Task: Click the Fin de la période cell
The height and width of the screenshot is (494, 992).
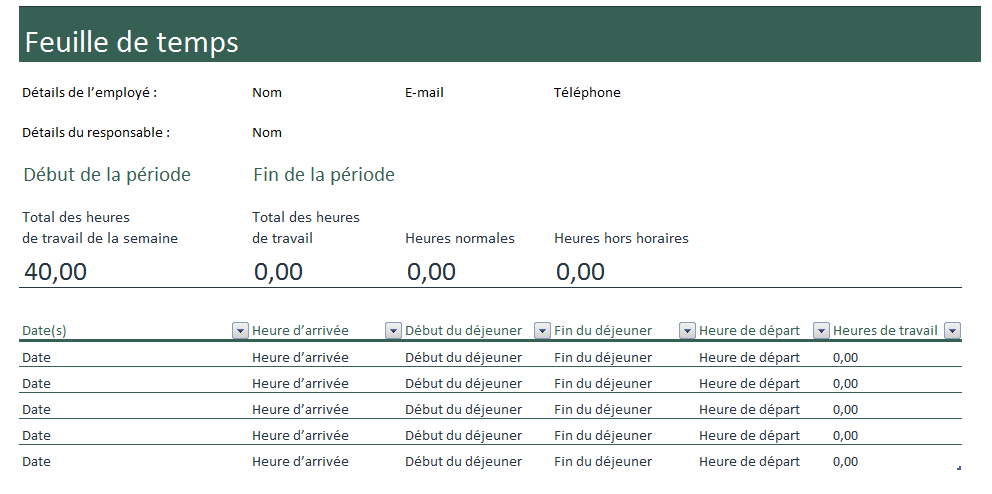Action: [x=324, y=175]
